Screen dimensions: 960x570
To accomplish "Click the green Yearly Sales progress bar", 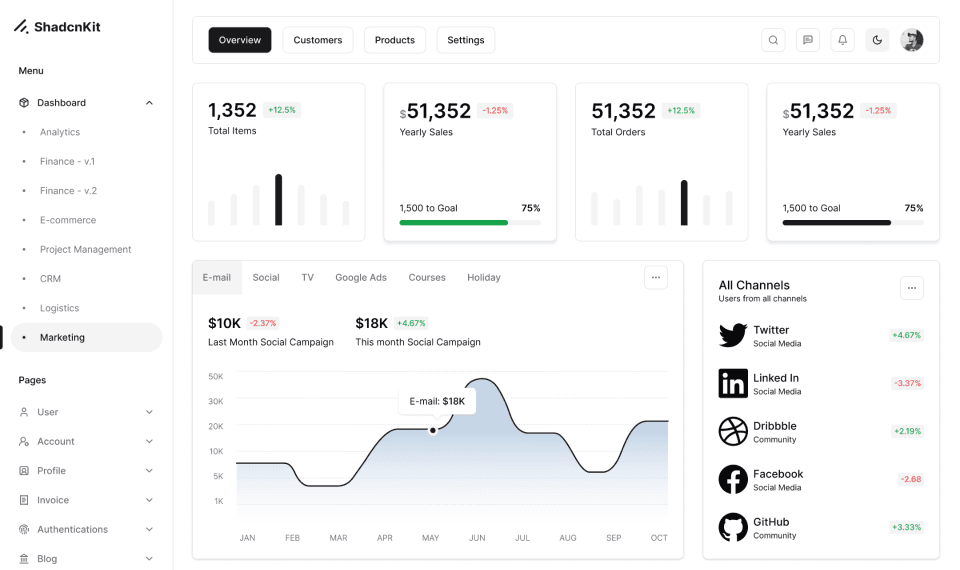I will tap(454, 223).
